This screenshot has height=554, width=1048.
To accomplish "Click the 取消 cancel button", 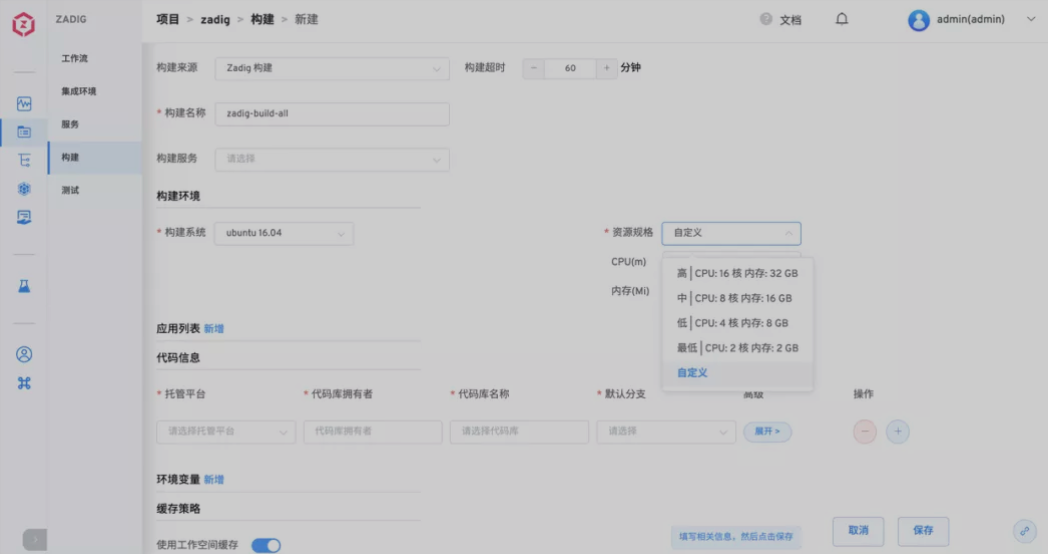I will tap(858, 531).
